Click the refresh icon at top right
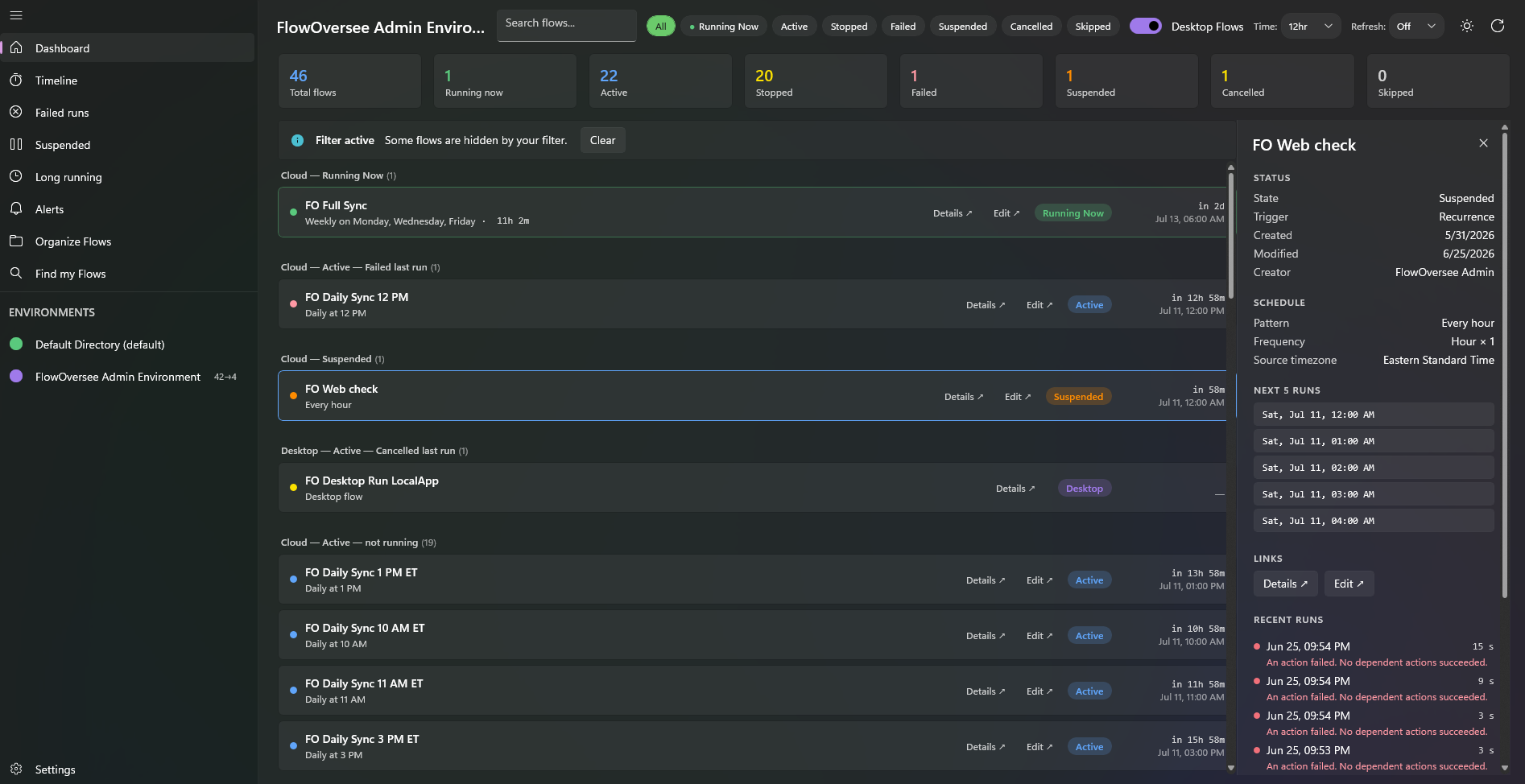Screen dimensions: 1525x784 (1498, 26)
